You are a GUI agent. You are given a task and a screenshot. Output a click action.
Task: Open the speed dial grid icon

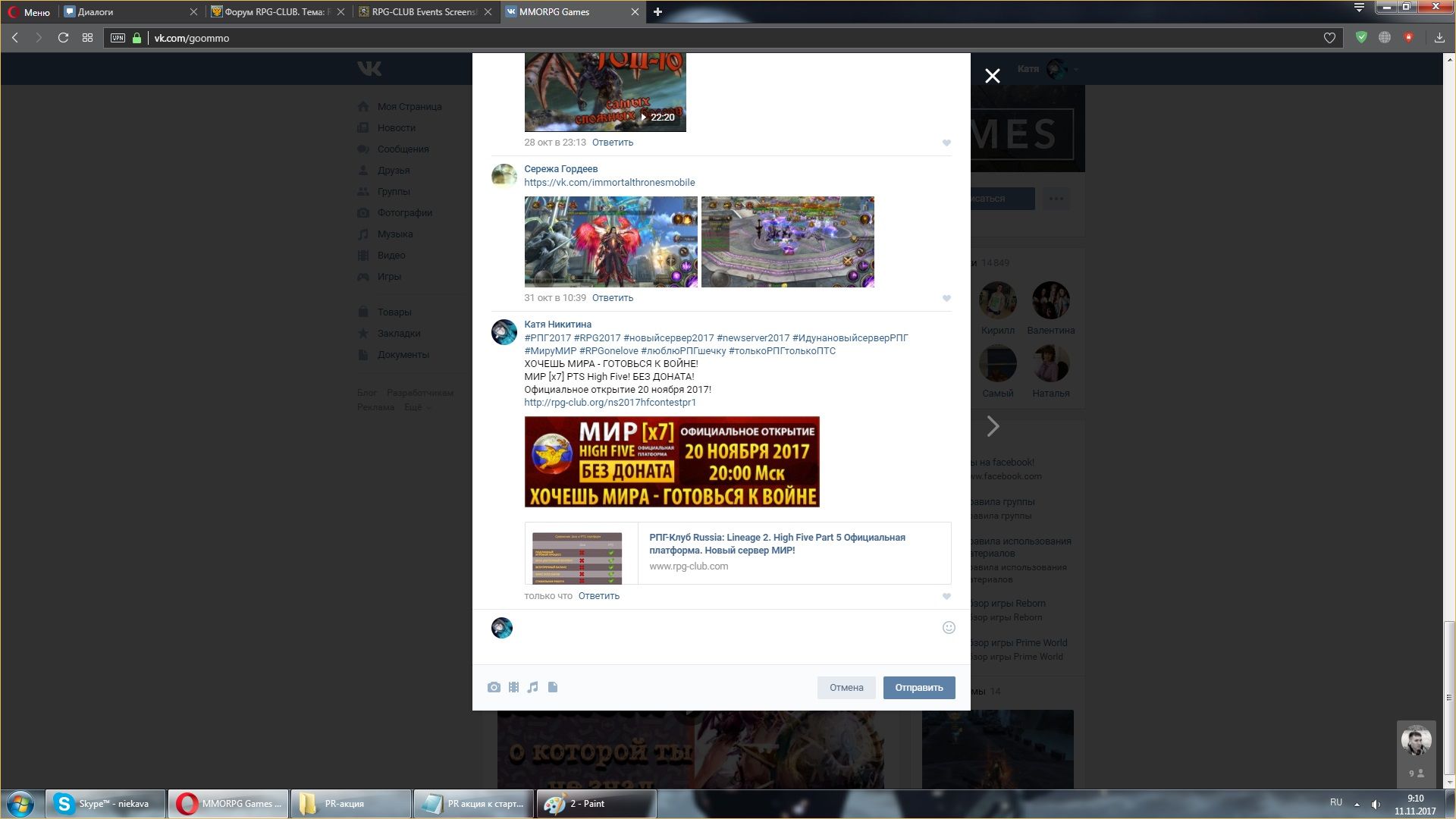click(87, 38)
